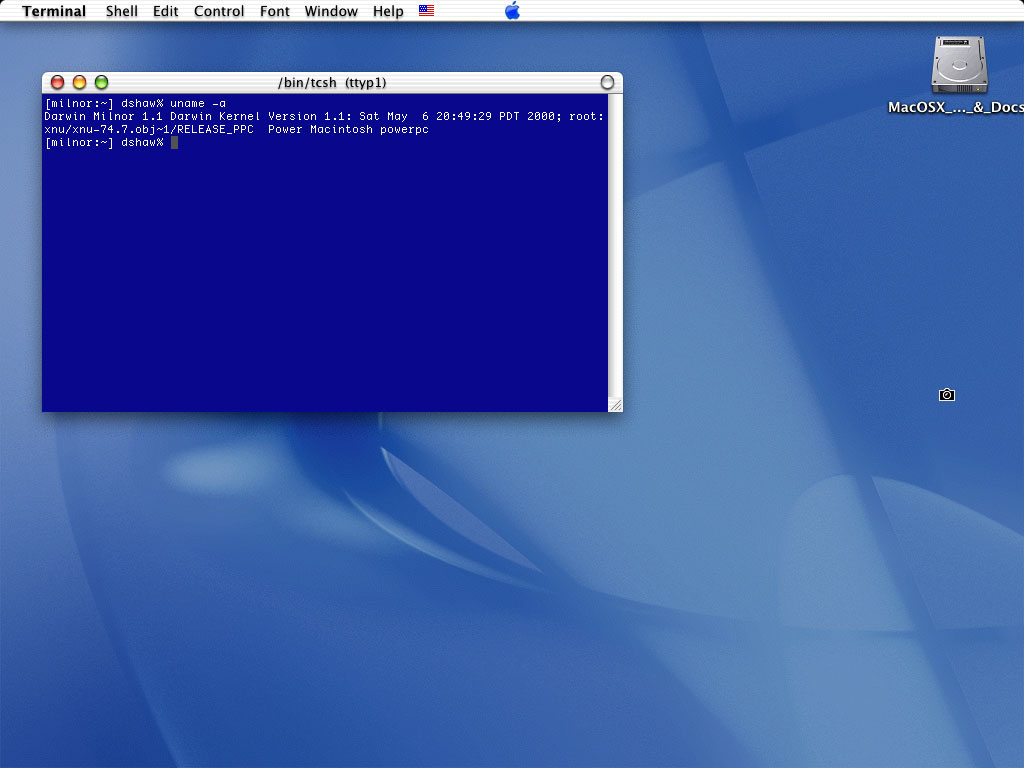This screenshot has width=1024, height=768.
Task: Minimize the terminal with the yellow button
Action: 80,82
